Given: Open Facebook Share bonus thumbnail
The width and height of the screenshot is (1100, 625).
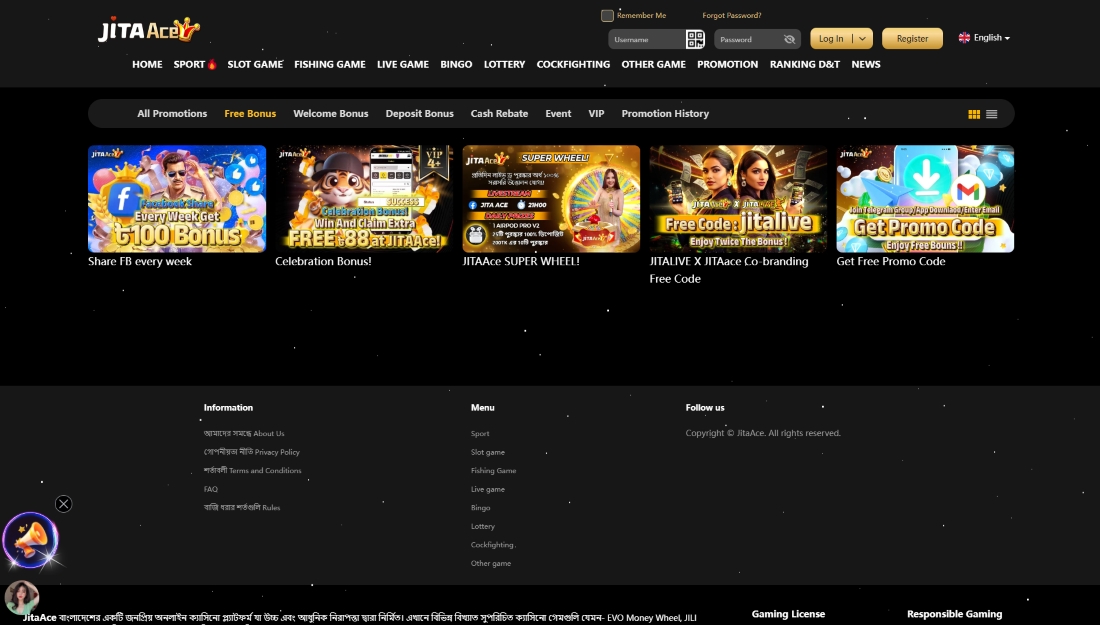Looking at the screenshot, I should pos(177,199).
